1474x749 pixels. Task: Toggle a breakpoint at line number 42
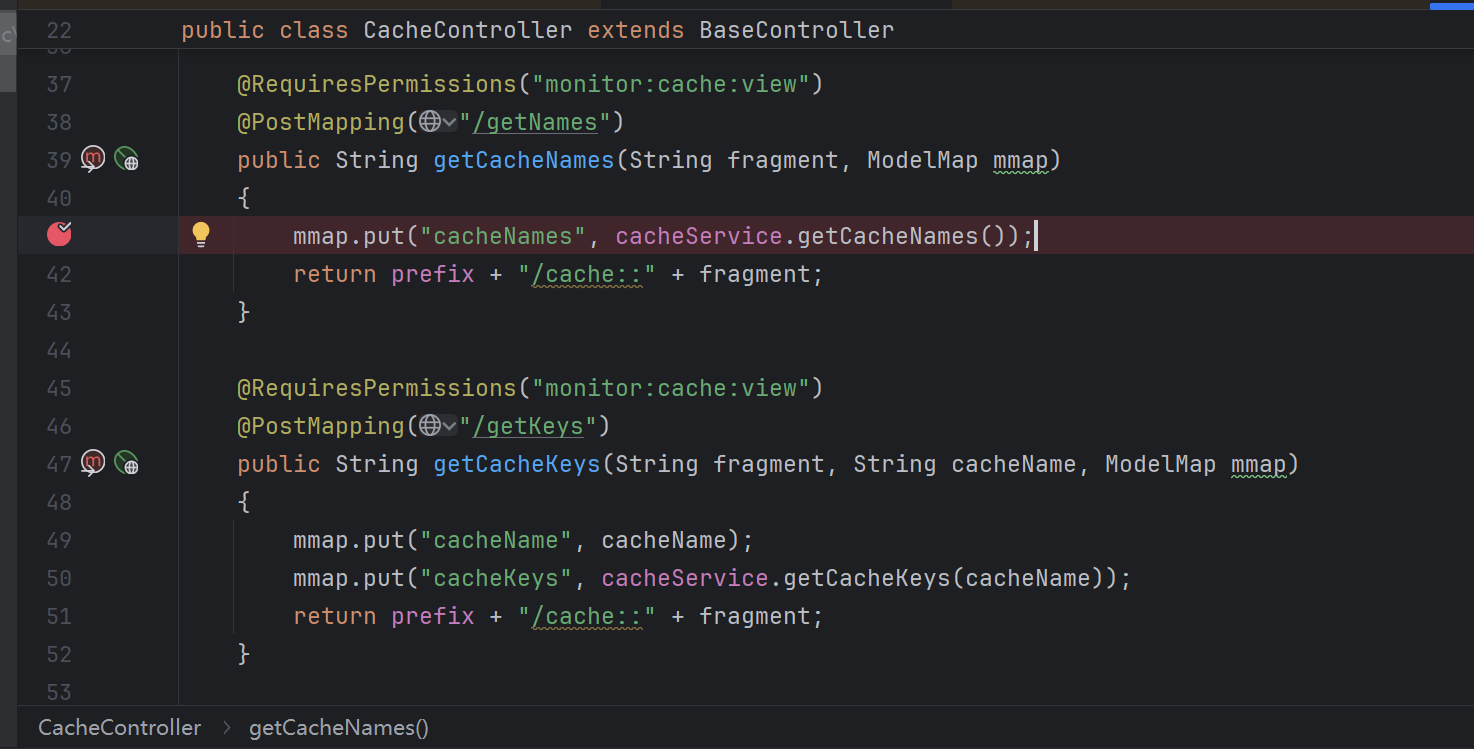[59, 274]
